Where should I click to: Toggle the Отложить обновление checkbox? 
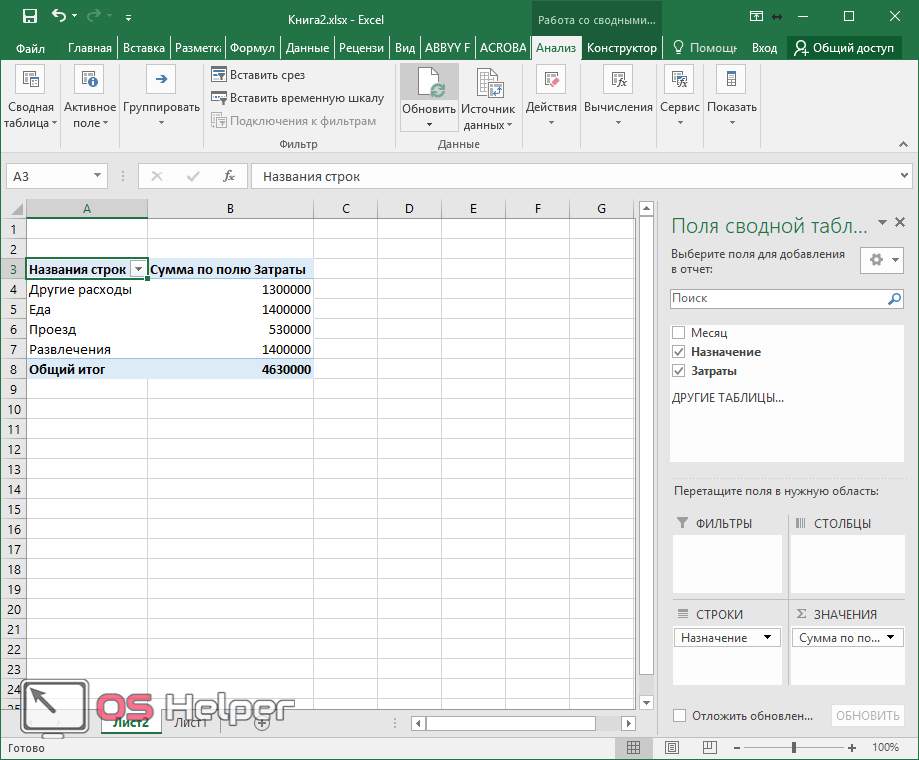point(679,716)
